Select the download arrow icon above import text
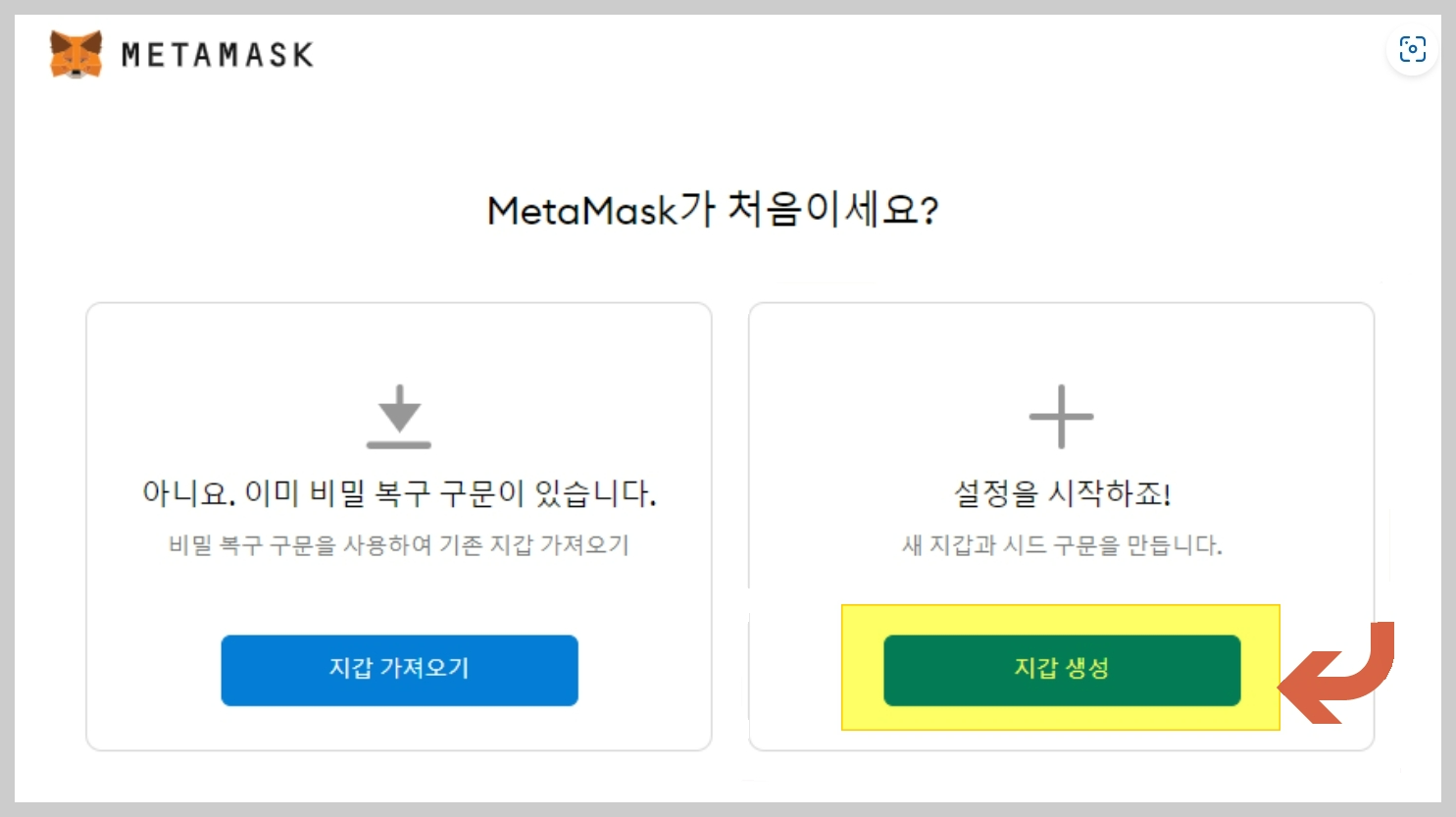The image size is (1456, 817). click(x=398, y=417)
